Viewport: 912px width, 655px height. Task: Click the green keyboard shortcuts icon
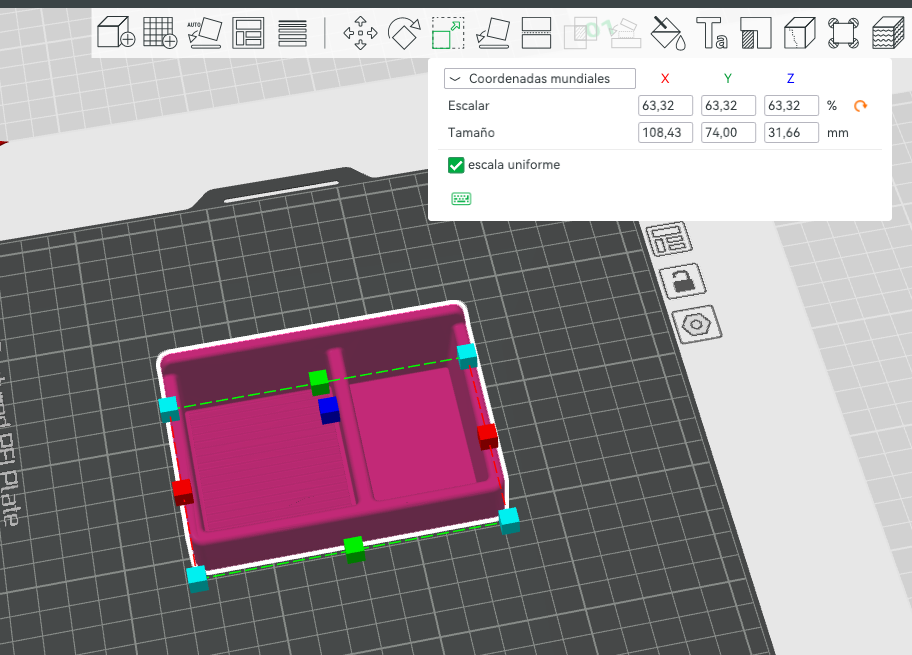[461, 199]
